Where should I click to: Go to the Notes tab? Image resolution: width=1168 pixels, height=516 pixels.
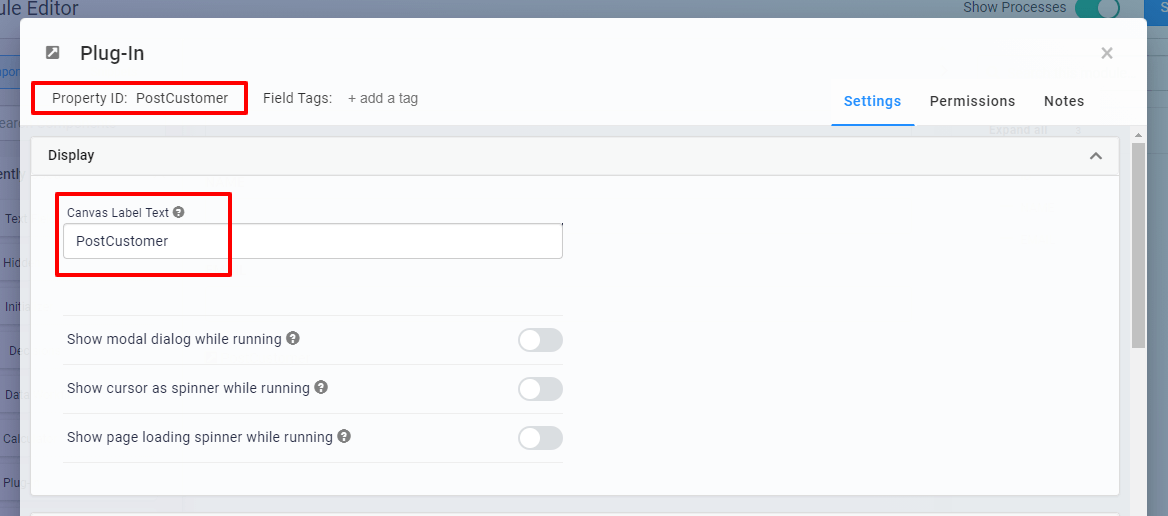1064,101
